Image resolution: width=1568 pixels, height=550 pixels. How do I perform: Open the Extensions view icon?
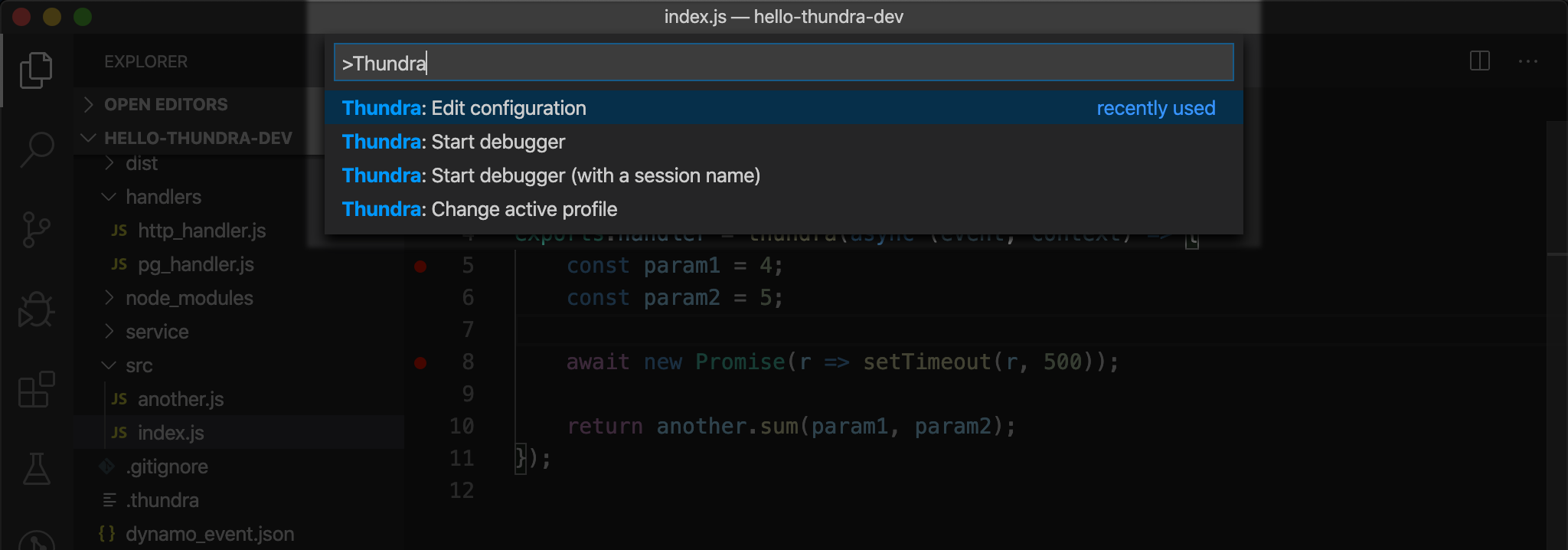click(36, 389)
